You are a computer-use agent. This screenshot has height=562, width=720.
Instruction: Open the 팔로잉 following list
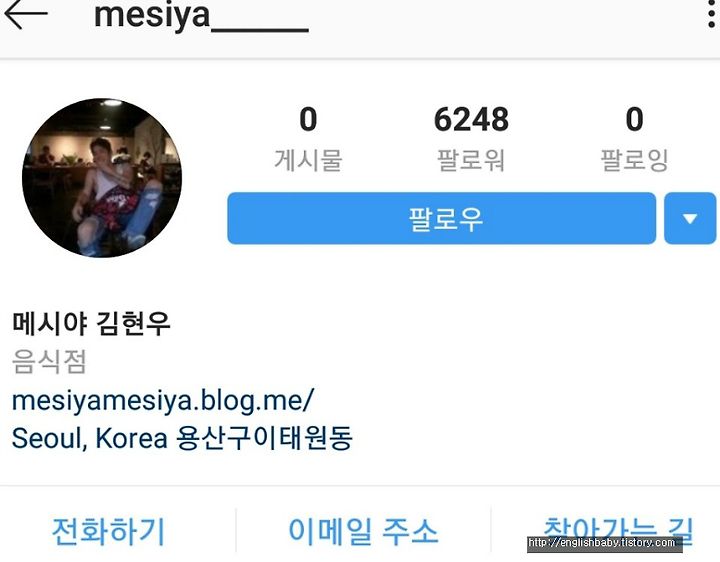(x=634, y=160)
